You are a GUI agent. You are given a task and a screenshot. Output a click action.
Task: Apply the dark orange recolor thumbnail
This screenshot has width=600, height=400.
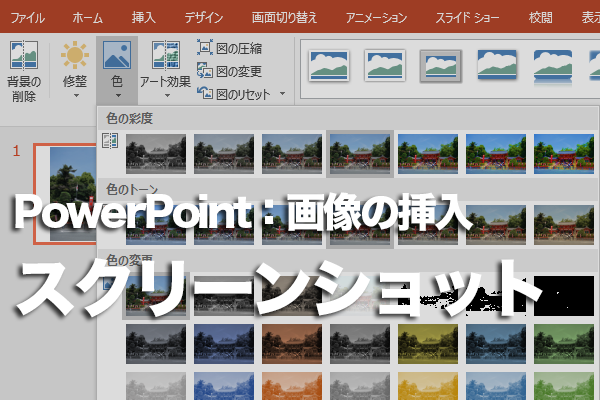coord(292,344)
